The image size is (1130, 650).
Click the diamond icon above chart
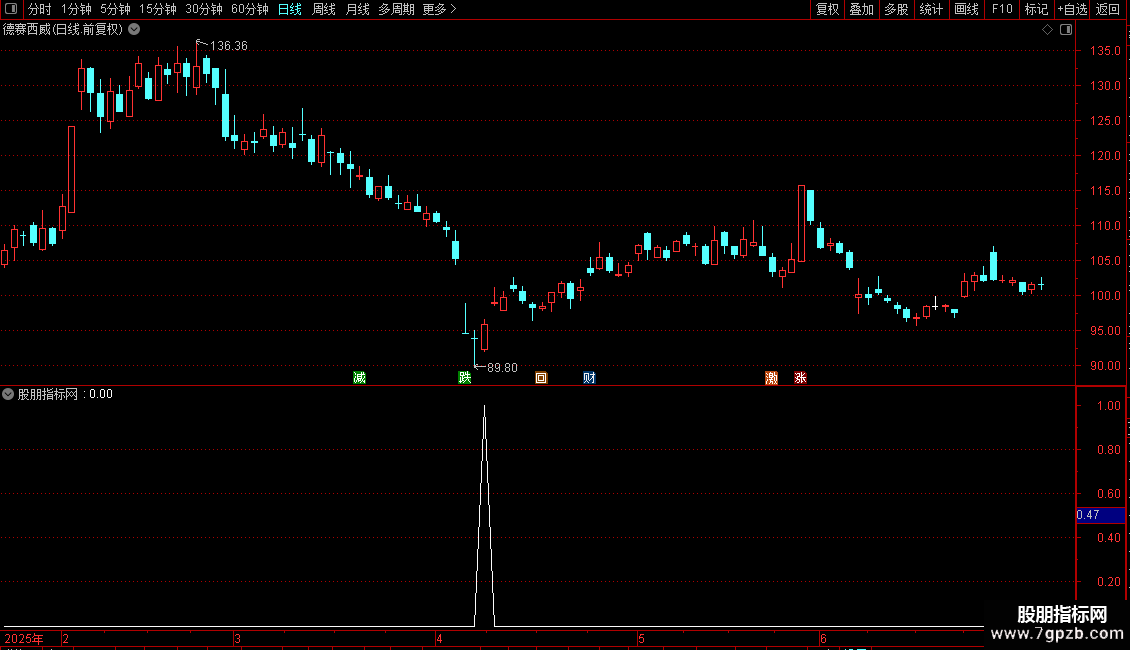tap(1048, 30)
